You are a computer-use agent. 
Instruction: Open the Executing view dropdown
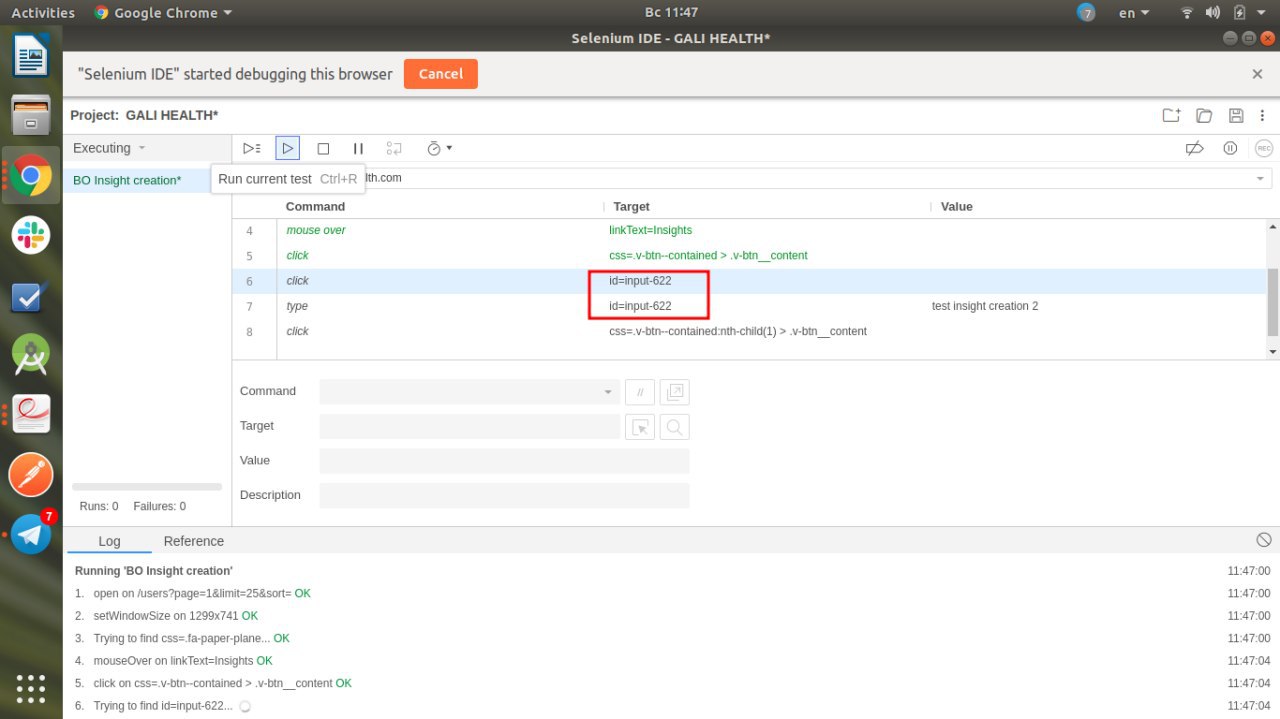[110, 148]
